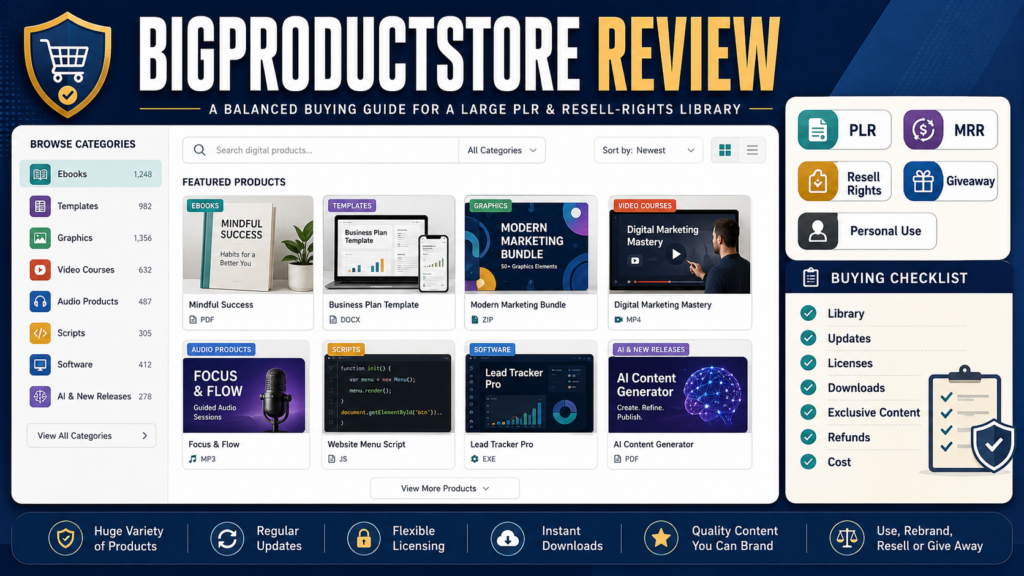Open Modern Marketing Bundle thumbnail

530,245
